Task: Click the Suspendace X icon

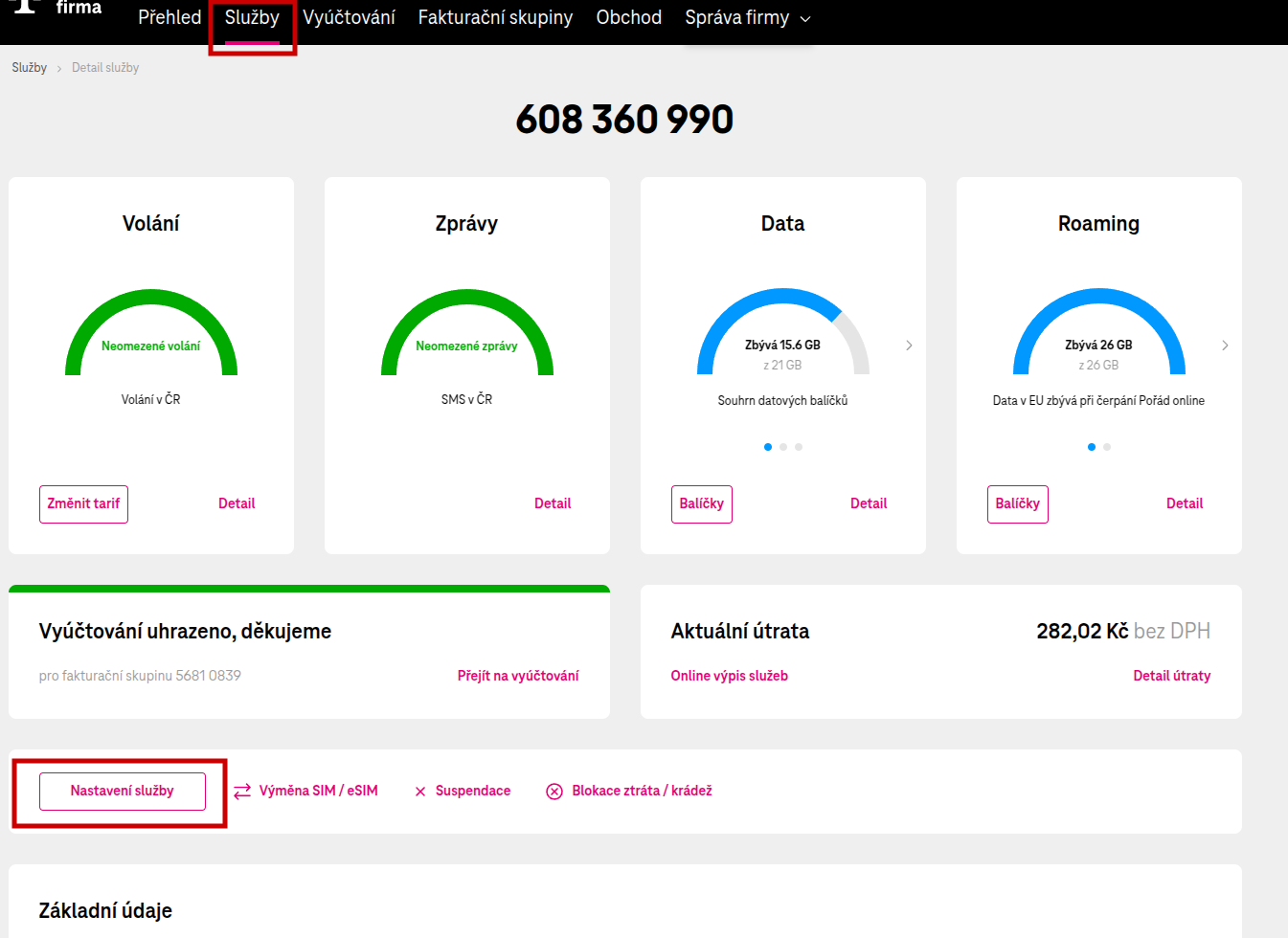Action: click(x=420, y=792)
